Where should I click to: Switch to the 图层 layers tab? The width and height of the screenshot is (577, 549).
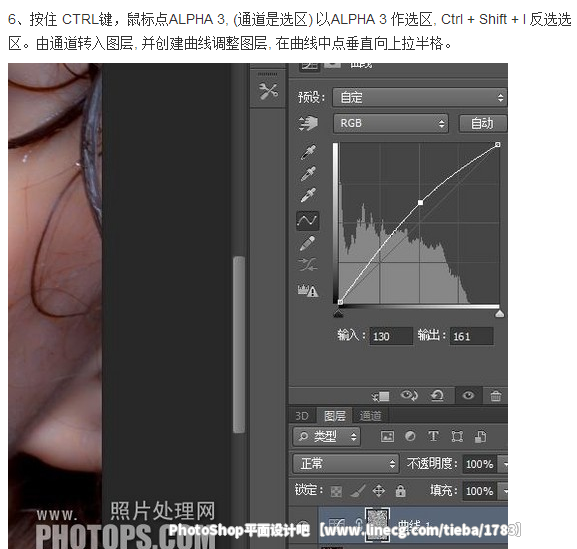[334, 416]
